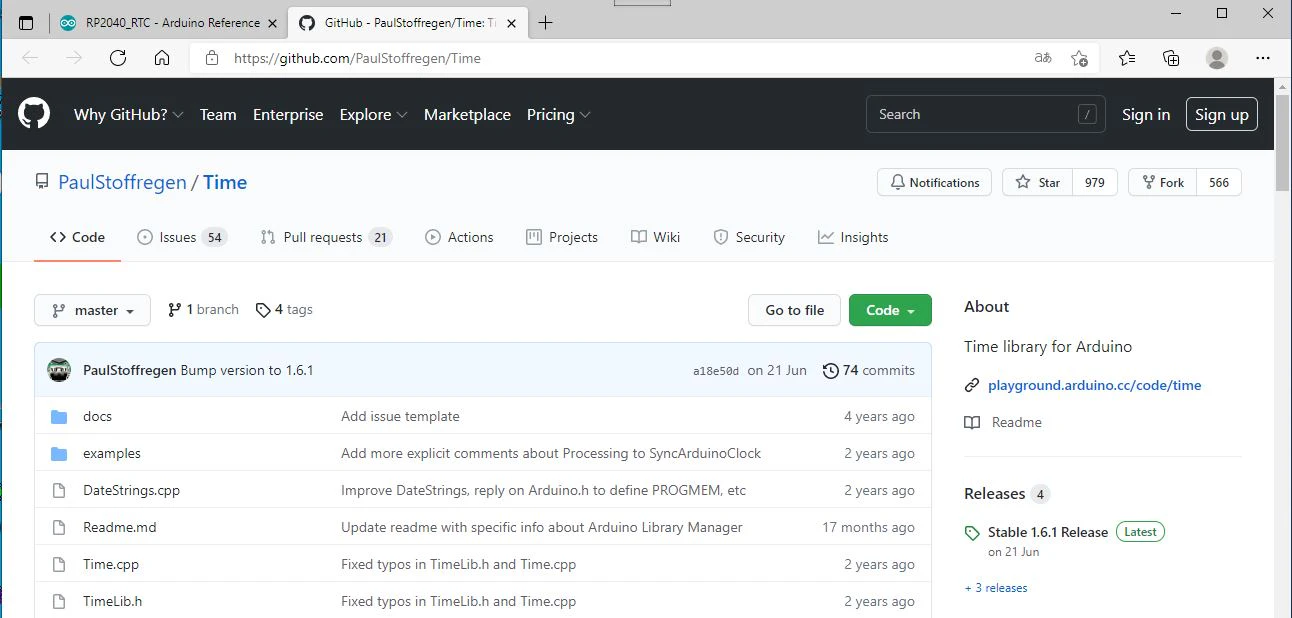Screen dimensions: 1292x618
Task: Click the Sign in link
Action: pyautogui.click(x=1146, y=114)
